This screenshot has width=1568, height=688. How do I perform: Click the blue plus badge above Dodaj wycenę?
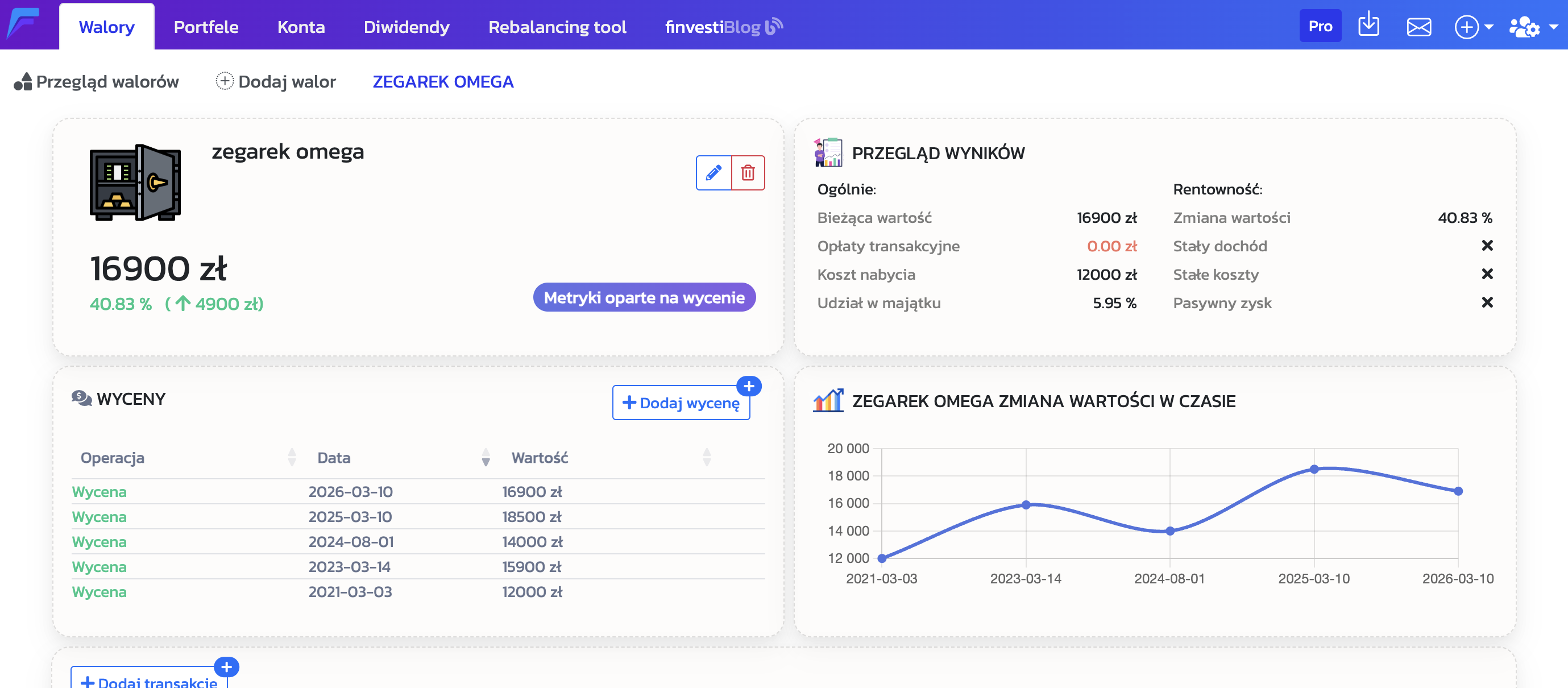click(749, 386)
